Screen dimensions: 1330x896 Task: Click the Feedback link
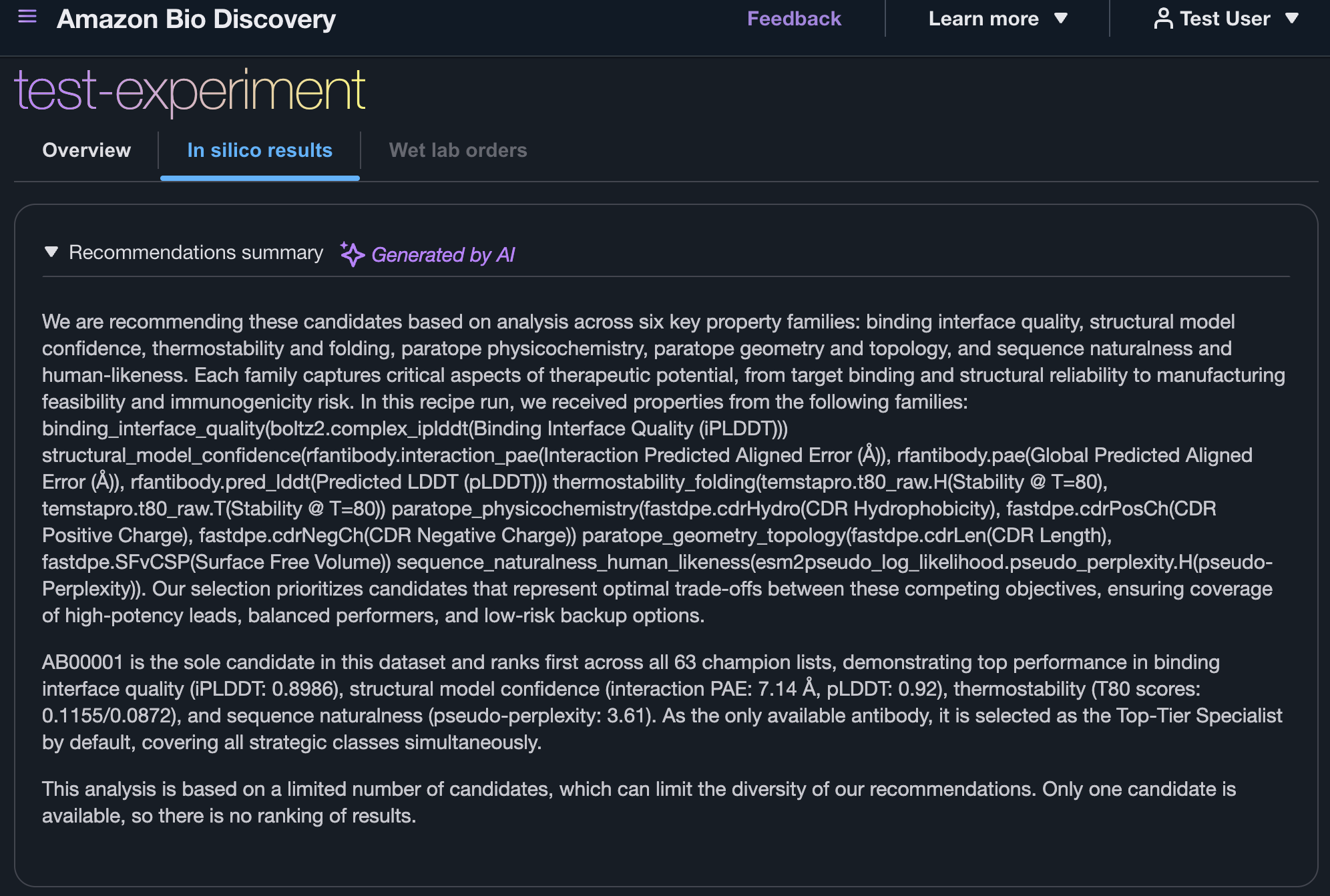[x=794, y=19]
